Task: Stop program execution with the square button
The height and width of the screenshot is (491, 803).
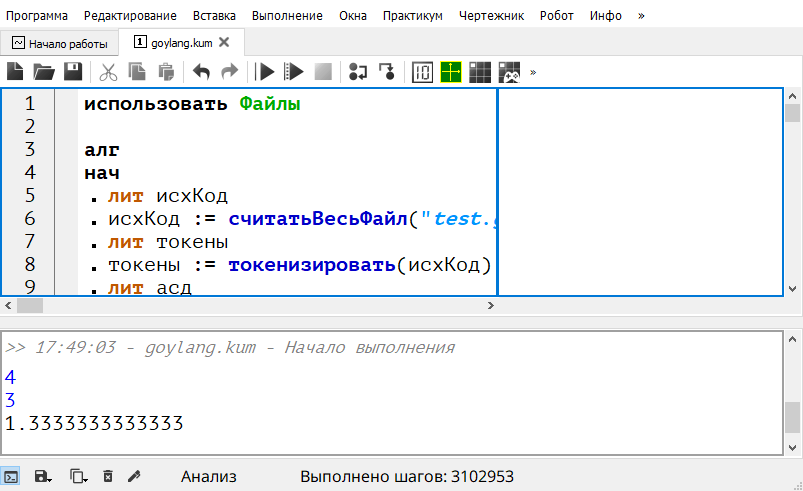Action: 322,72
